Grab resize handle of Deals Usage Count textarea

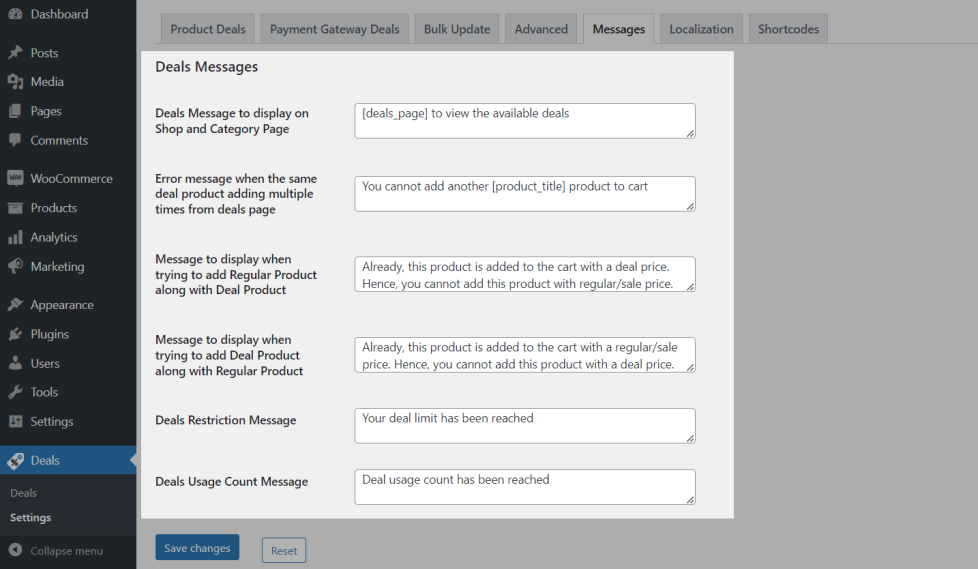point(690,499)
